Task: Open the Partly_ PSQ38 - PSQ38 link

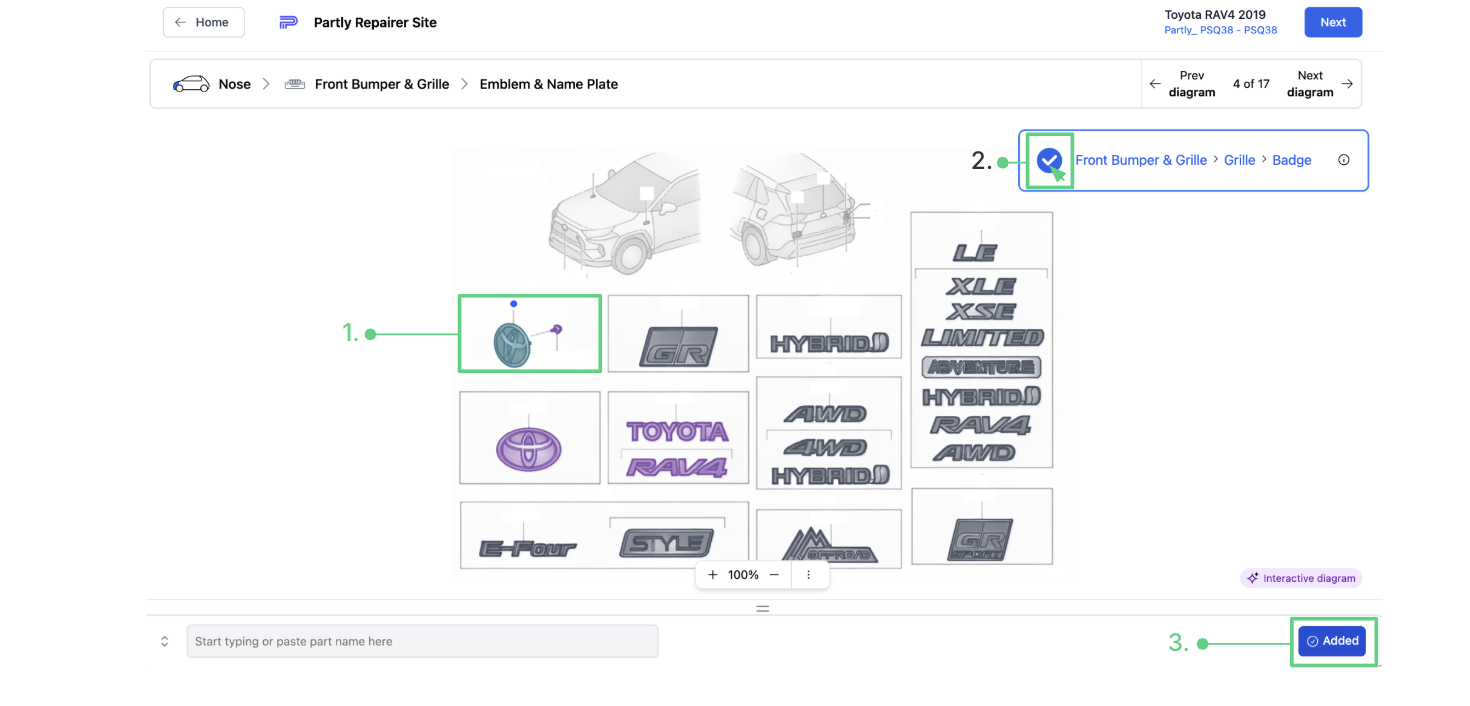Action: click(x=1220, y=30)
